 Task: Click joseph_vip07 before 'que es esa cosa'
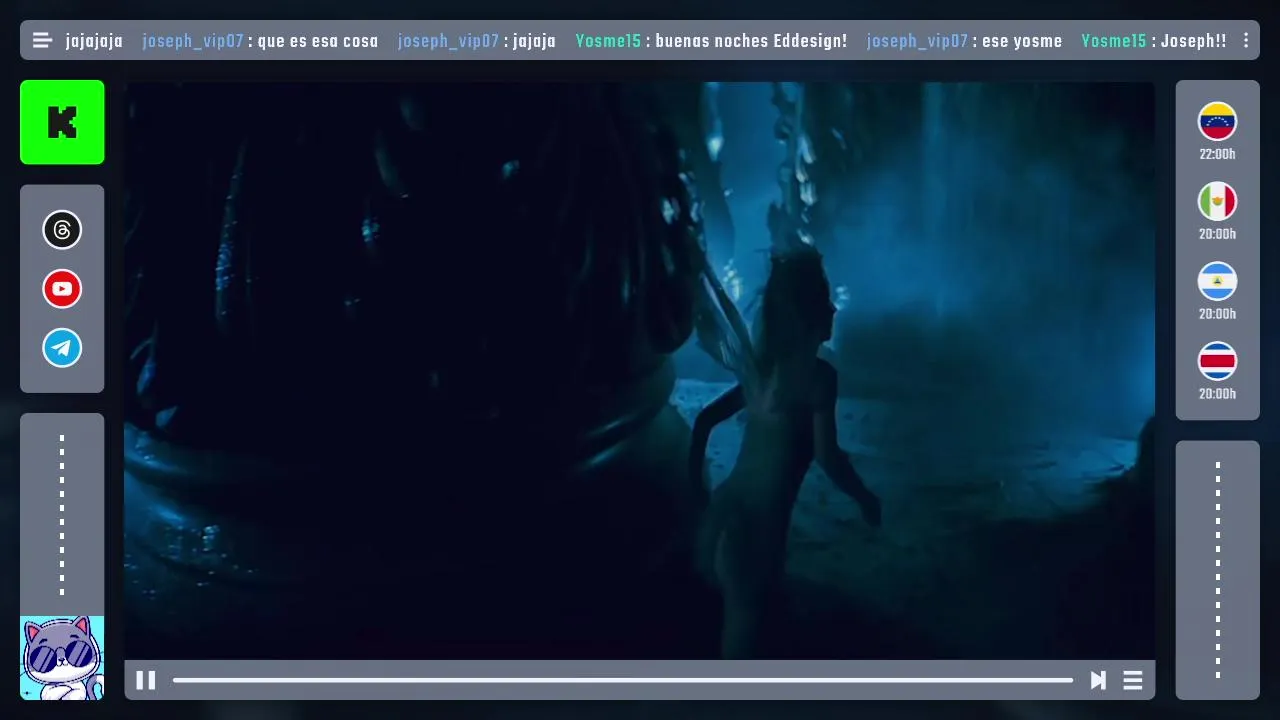tap(193, 41)
